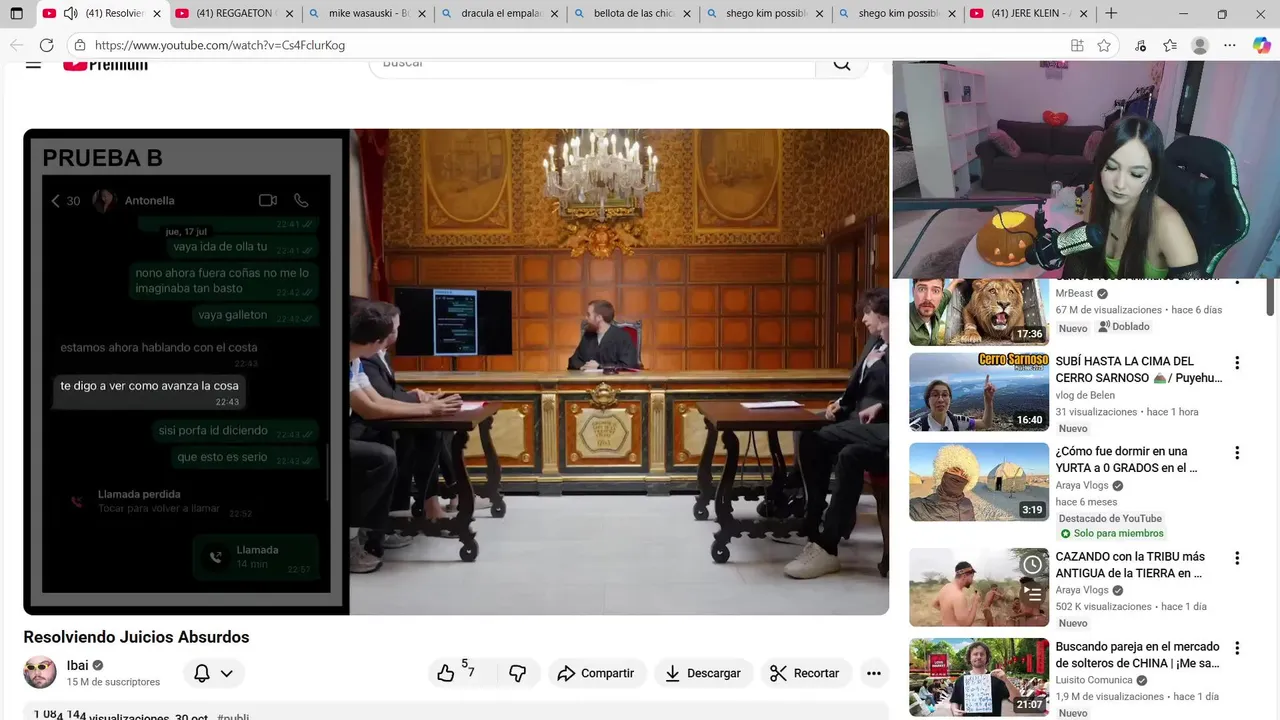
Task: Open Araya Vlogs link under YURTA video
Action: click(x=1082, y=486)
